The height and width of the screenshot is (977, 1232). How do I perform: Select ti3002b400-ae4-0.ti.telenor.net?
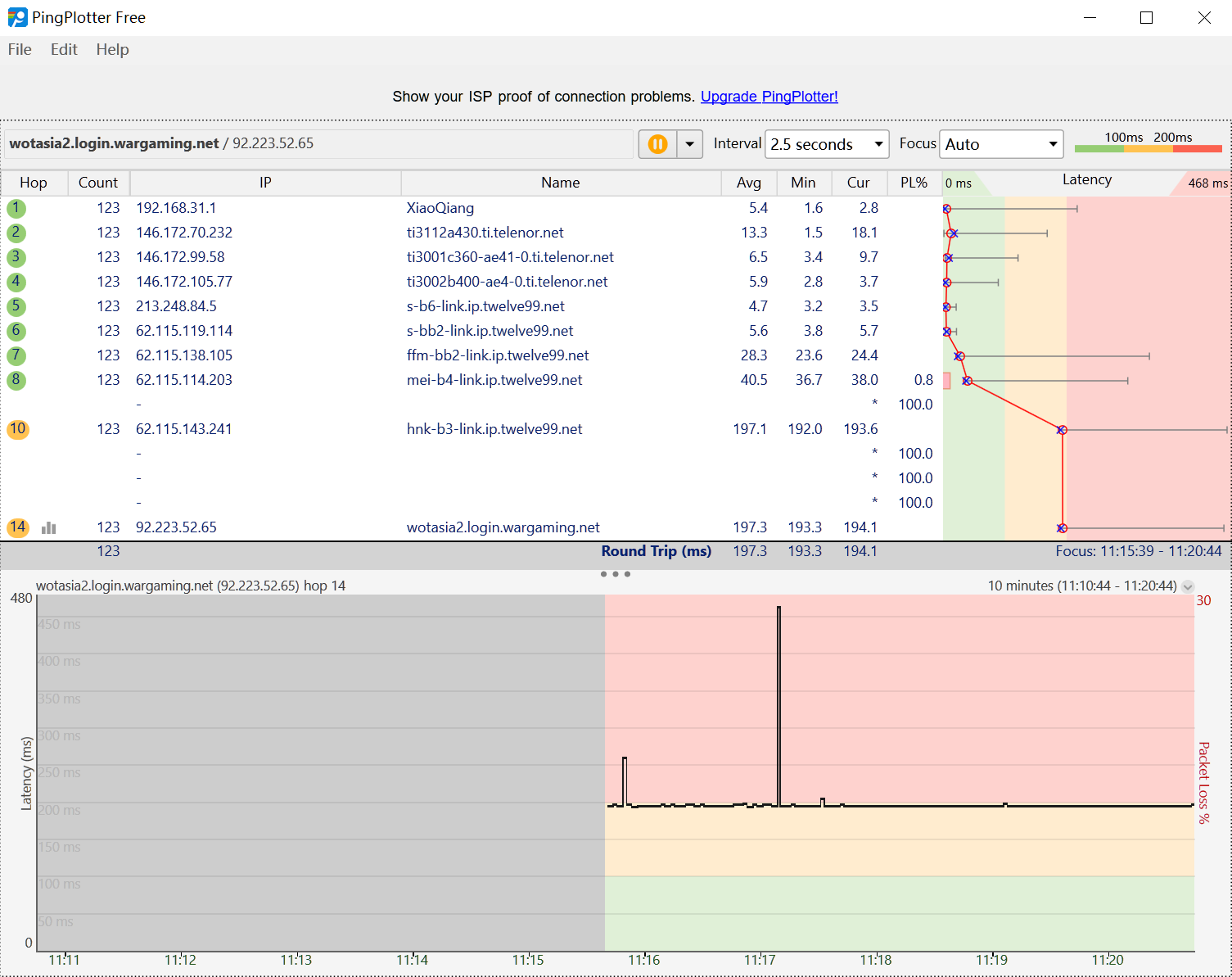(508, 282)
